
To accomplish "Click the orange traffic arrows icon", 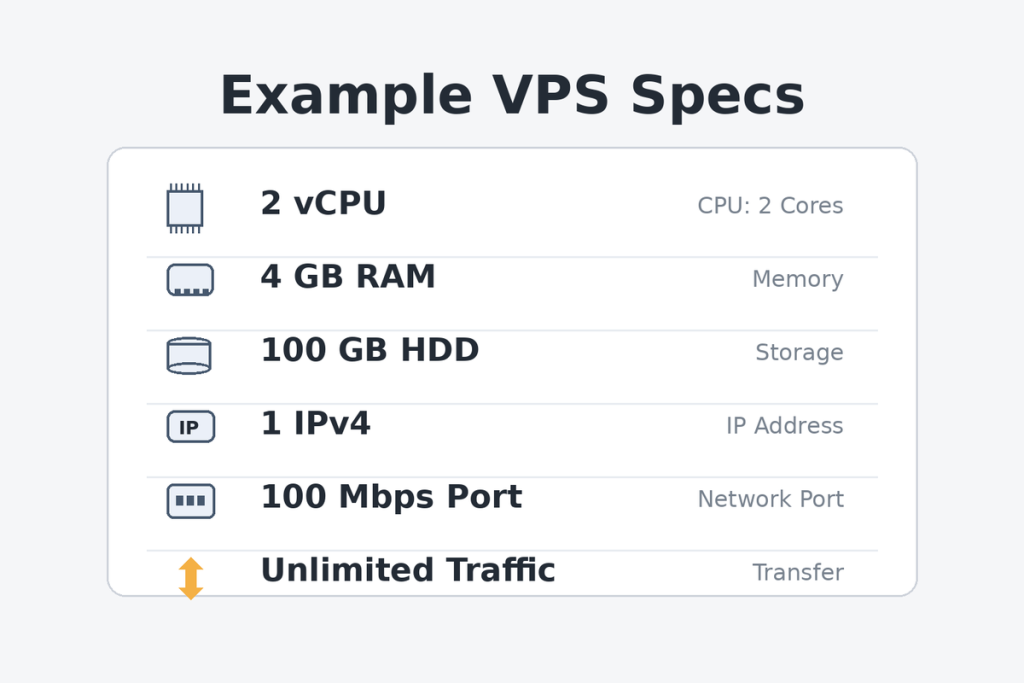I will tap(191, 578).
